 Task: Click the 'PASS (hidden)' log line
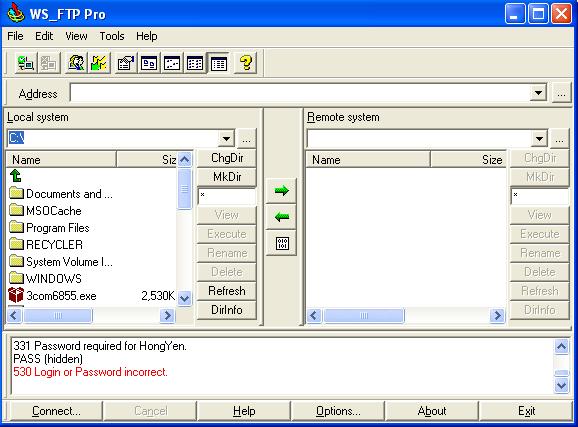click(48, 359)
